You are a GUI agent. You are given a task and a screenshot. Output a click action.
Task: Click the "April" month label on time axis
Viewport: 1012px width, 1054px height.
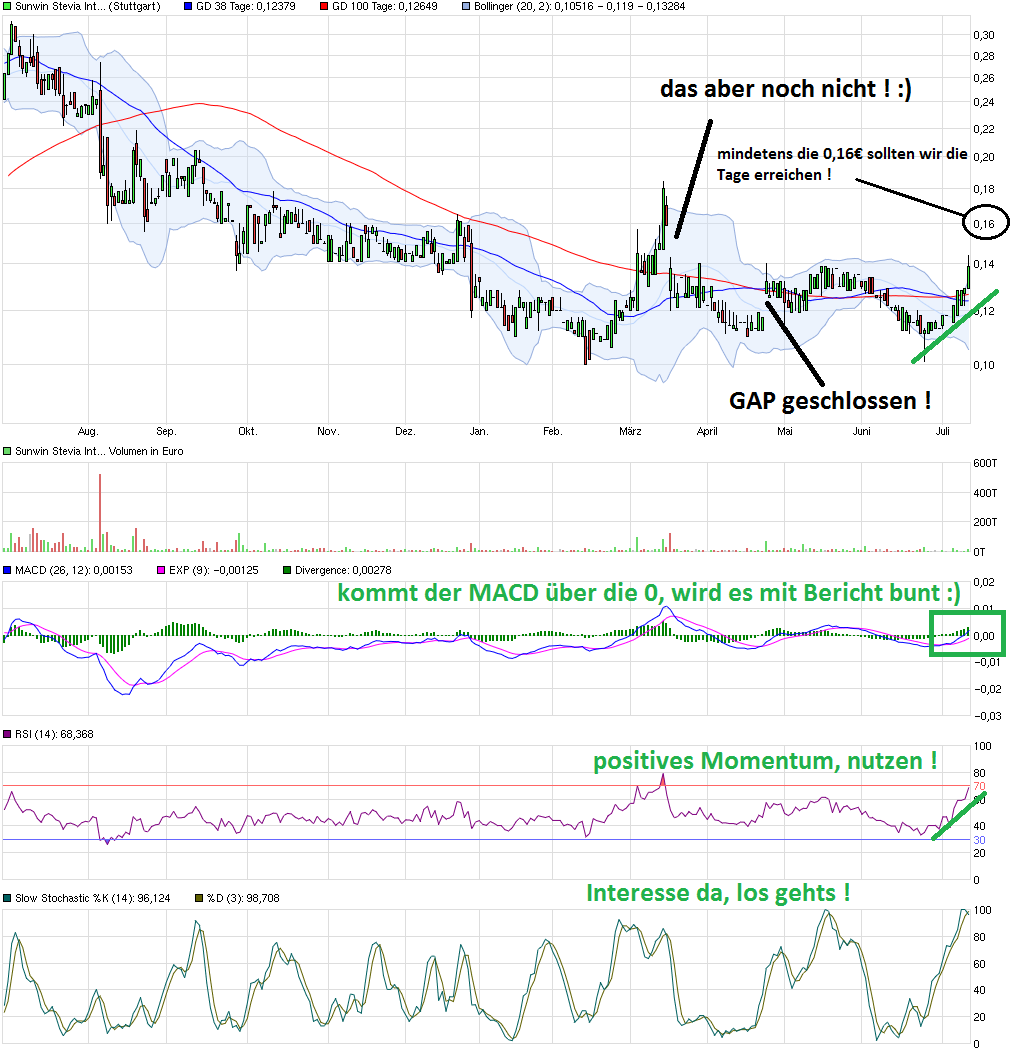click(707, 432)
